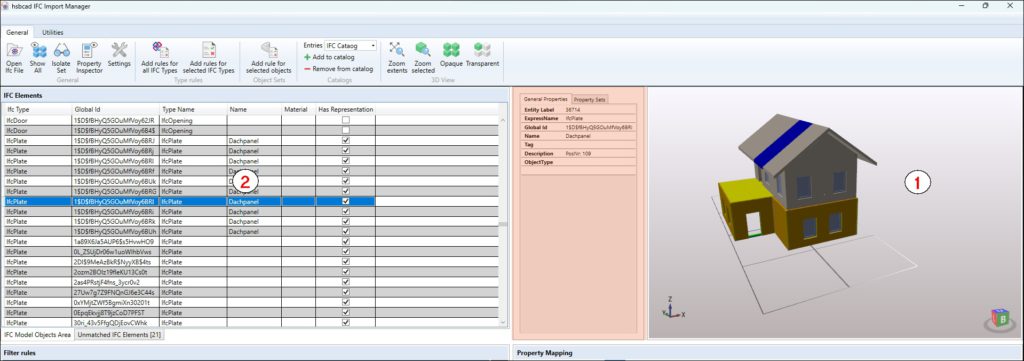1024x361 pixels.
Task: Sort by Ifc Type column header
Action: pyautogui.click(x=38, y=110)
